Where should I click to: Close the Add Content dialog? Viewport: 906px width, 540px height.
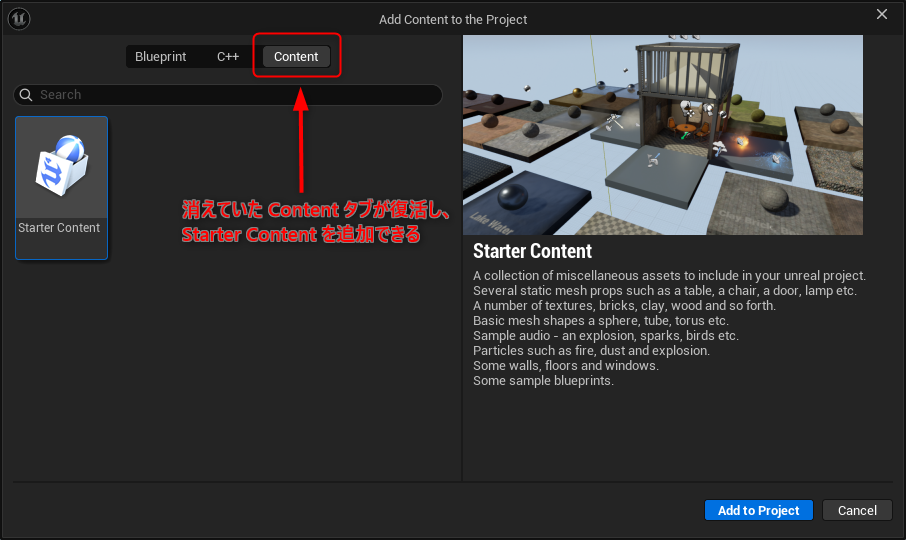click(x=881, y=14)
